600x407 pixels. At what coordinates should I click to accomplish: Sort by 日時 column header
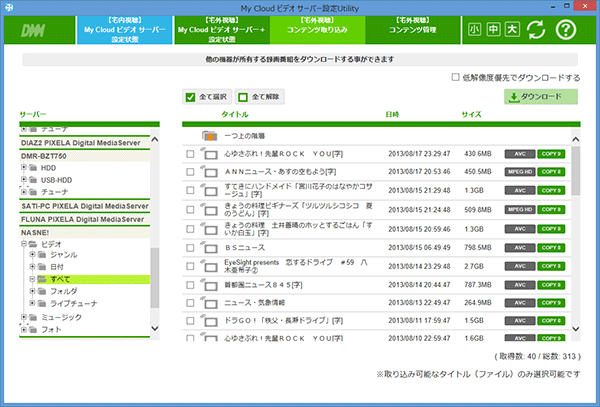click(392, 114)
